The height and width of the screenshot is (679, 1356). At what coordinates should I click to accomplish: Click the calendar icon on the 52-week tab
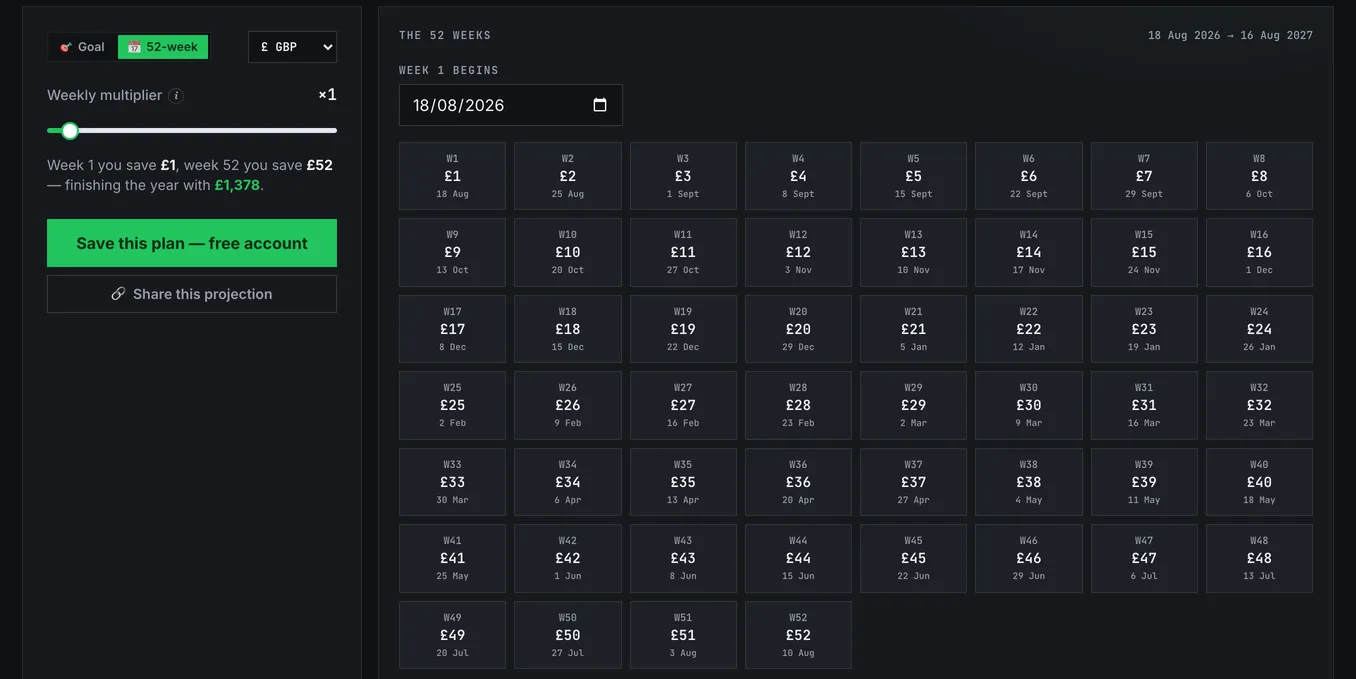(x=134, y=47)
